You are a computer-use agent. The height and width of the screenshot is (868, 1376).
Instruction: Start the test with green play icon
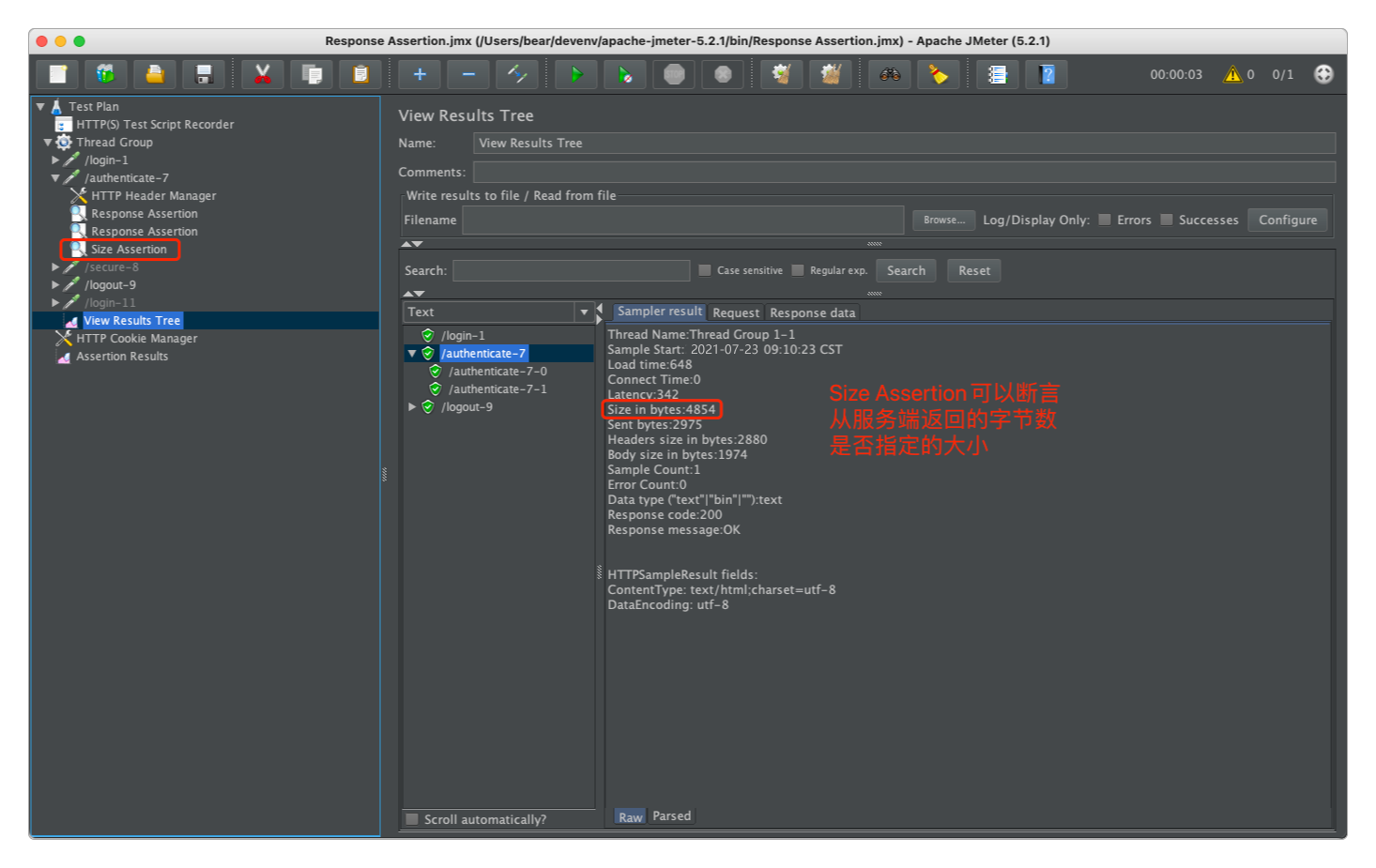(x=576, y=74)
